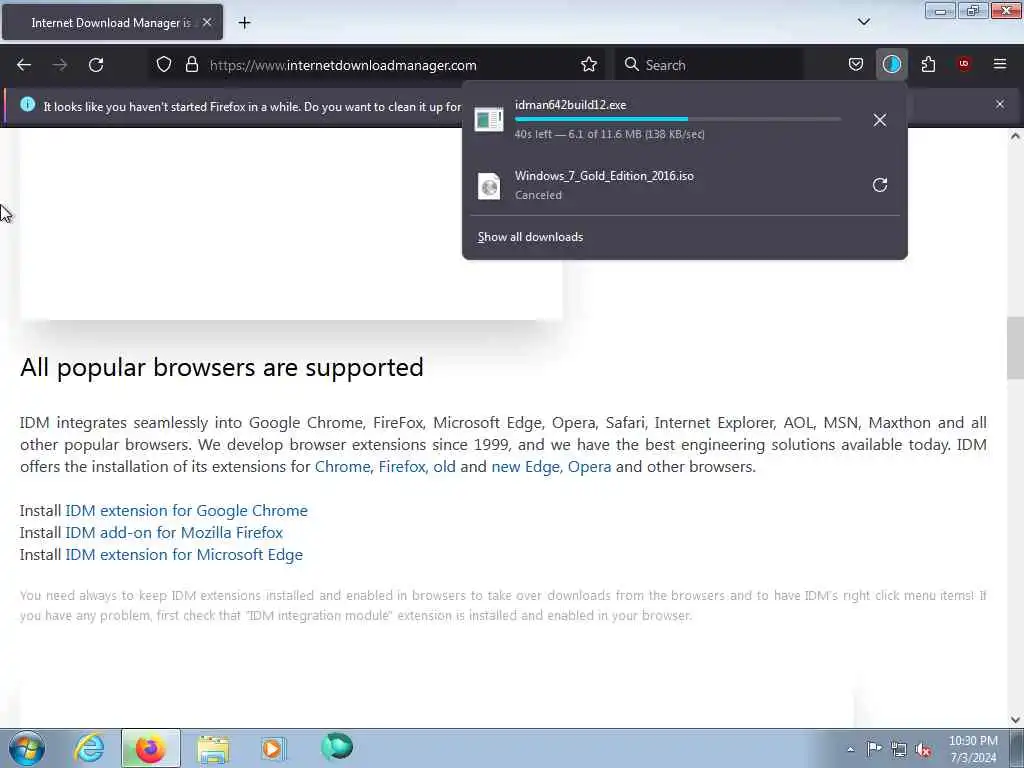
Task: Select the idman642build12.exe download entry
Action: click(x=684, y=120)
